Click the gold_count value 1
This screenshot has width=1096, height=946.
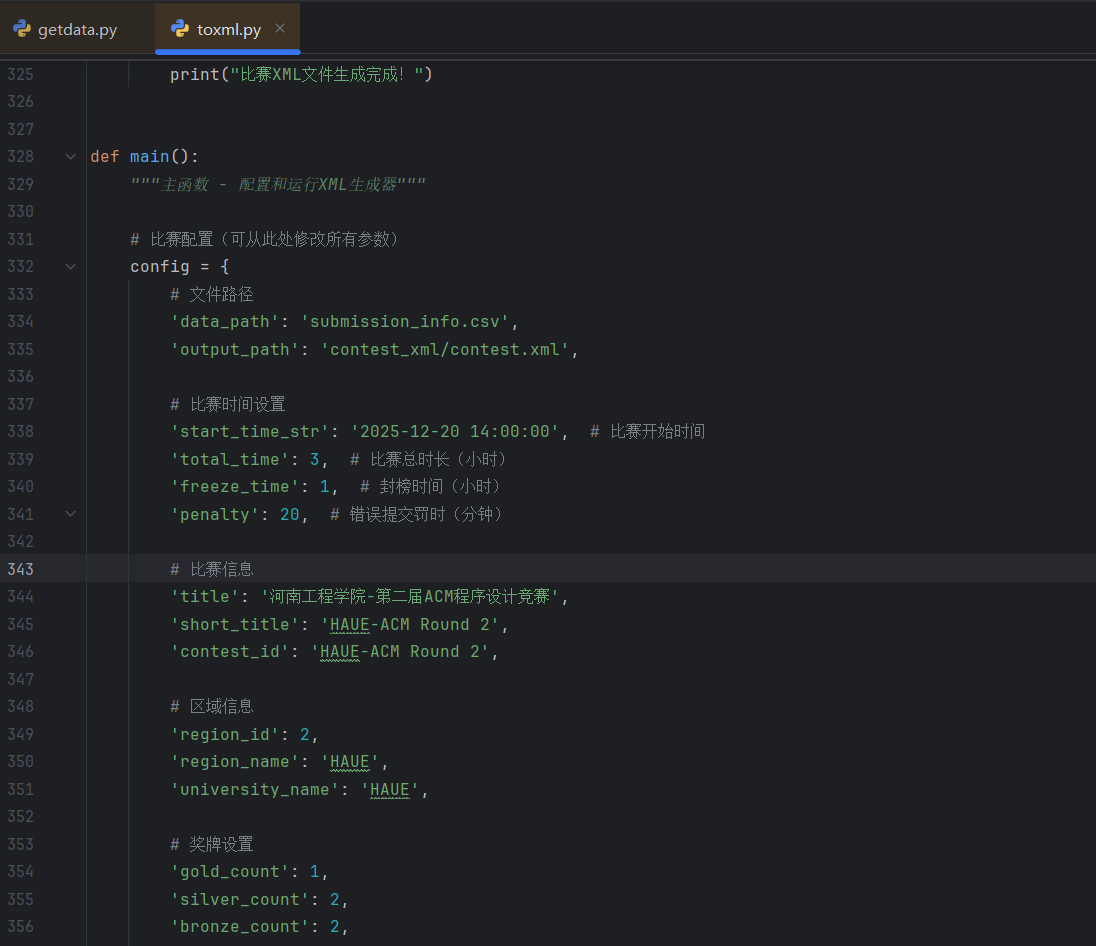[314, 872]
